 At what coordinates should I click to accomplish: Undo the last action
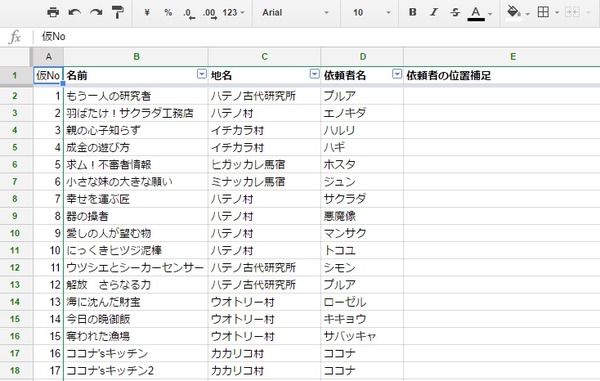coord(74,13)
